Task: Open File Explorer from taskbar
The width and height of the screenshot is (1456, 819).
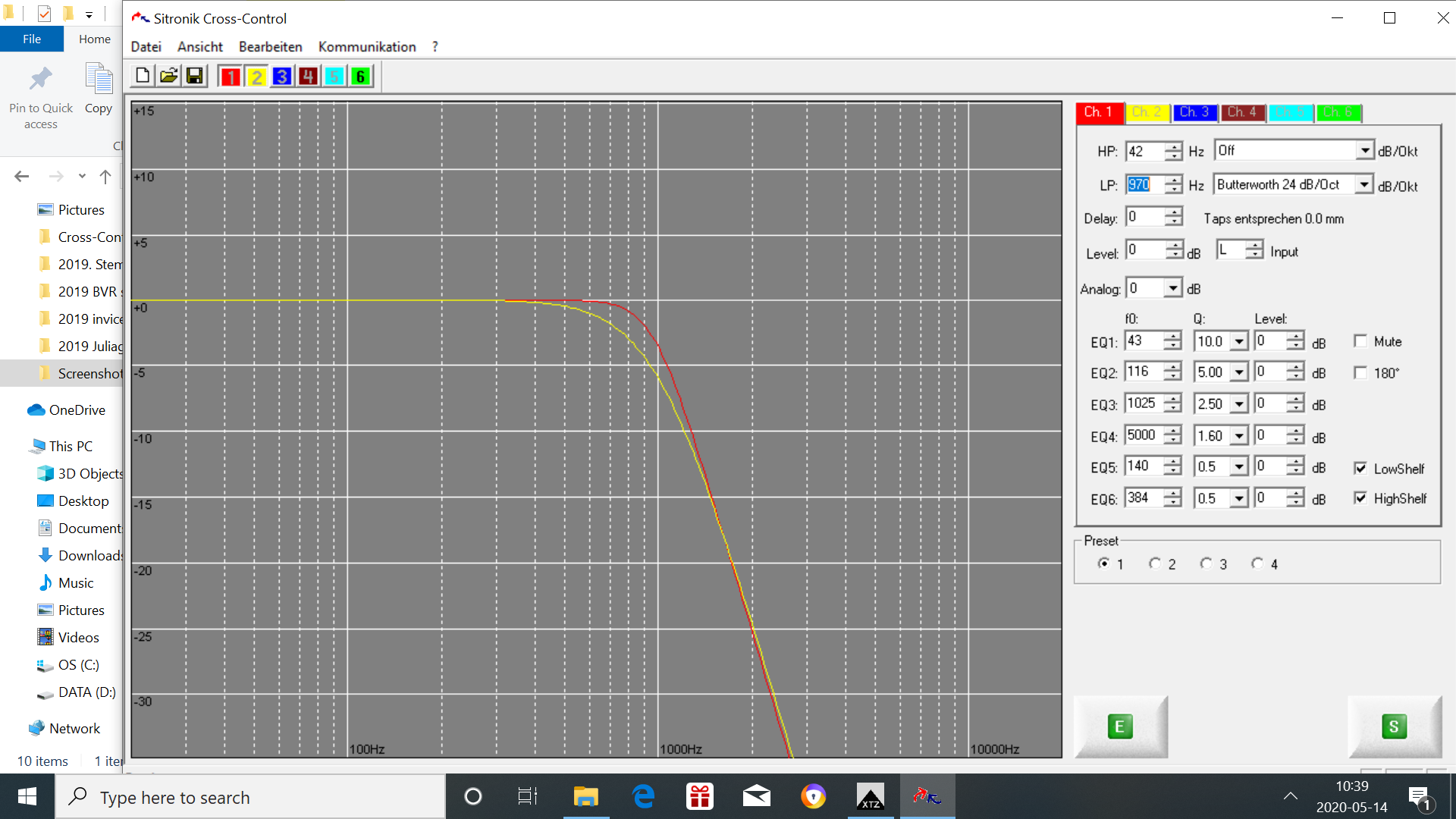Action: 585,797
